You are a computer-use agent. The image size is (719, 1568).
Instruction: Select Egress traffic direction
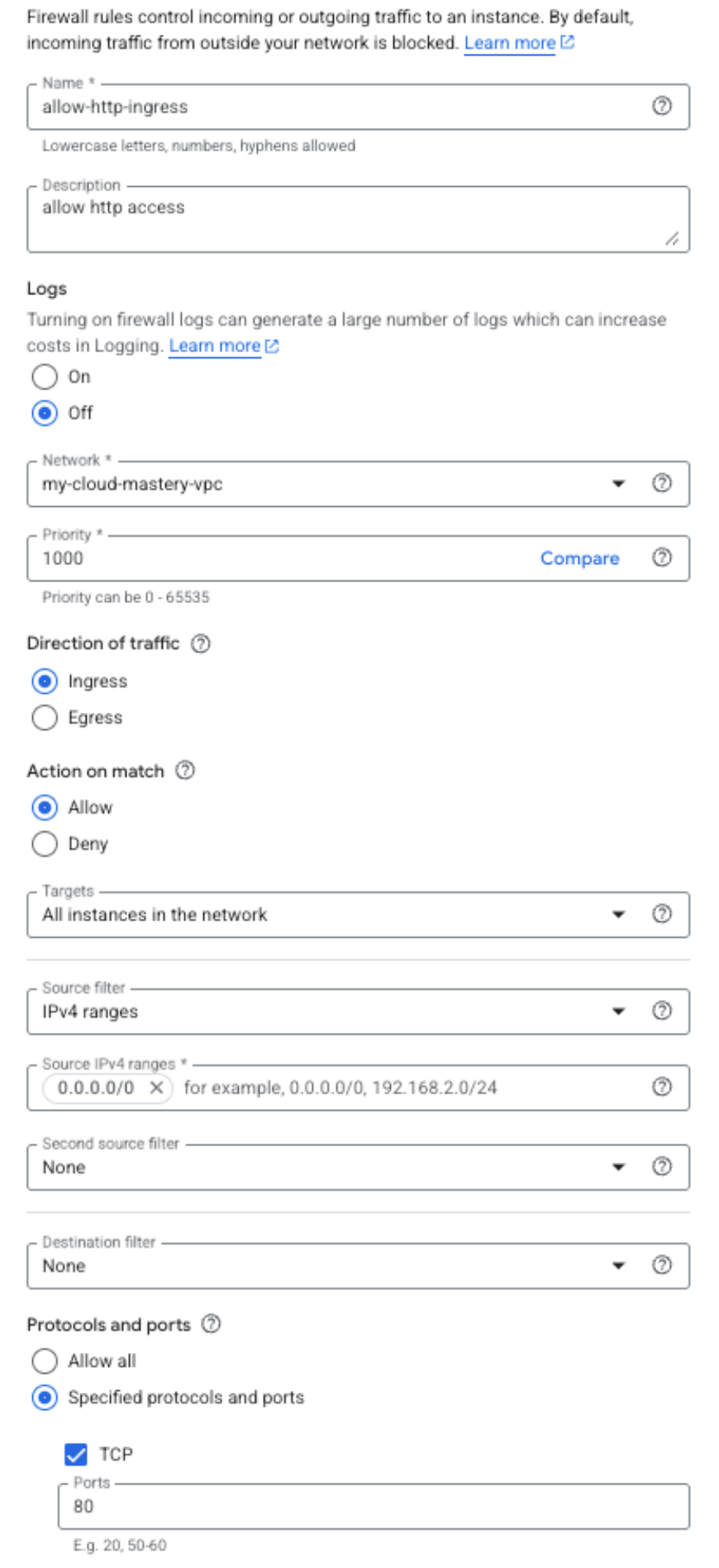pos(45,718)
